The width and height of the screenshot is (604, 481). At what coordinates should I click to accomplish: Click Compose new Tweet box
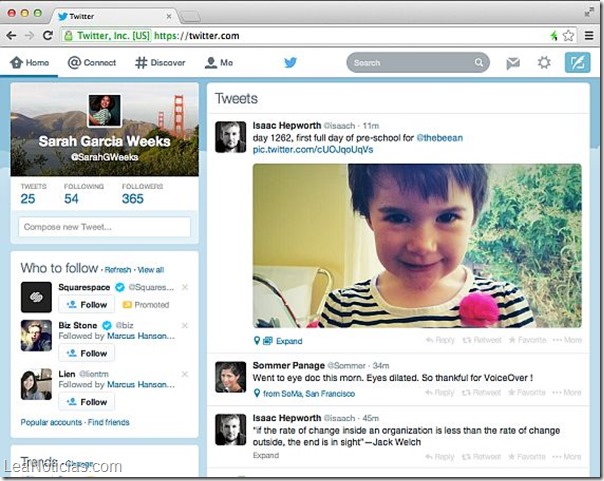[x=104, y=227]
